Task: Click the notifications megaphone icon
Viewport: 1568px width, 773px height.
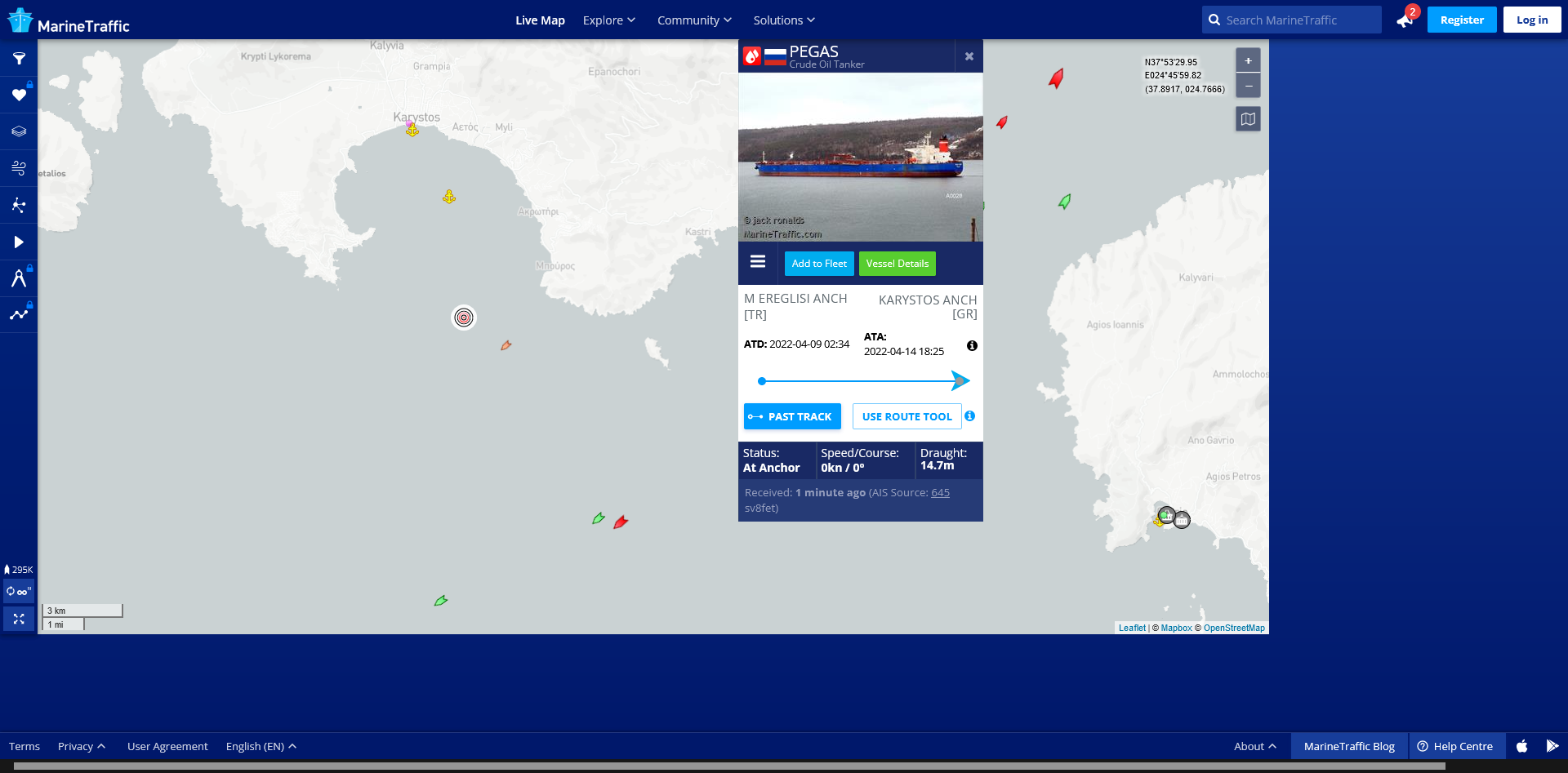Action: click(1405, 20)
